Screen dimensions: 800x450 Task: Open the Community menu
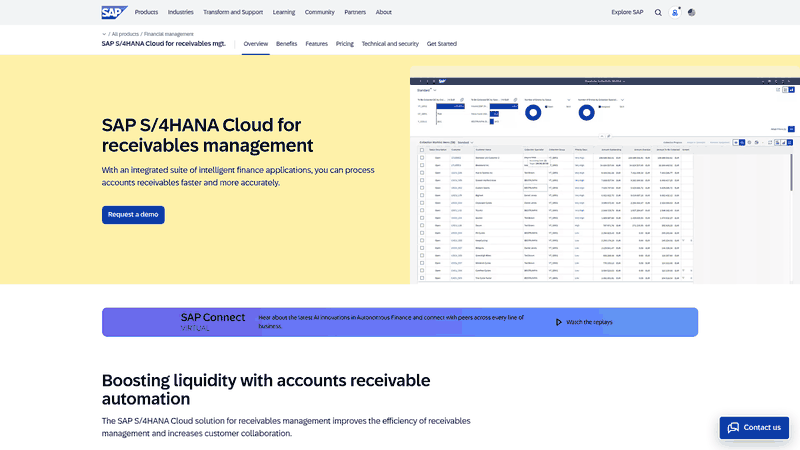319,12
